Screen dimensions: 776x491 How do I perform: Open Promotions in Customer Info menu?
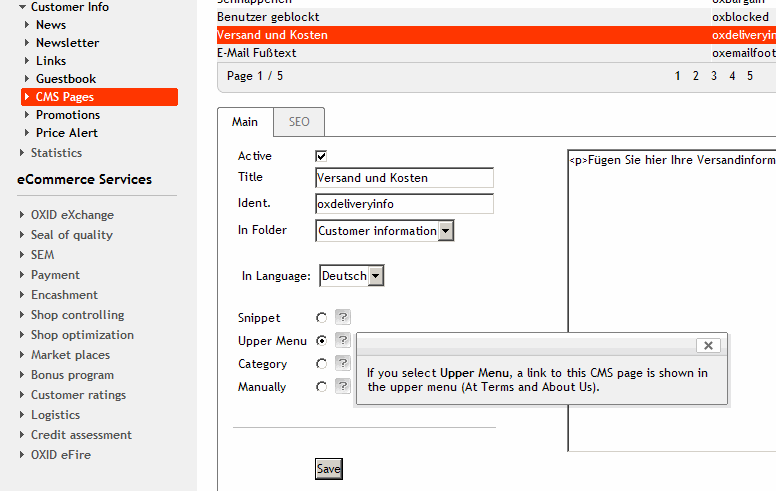[68, 115]
